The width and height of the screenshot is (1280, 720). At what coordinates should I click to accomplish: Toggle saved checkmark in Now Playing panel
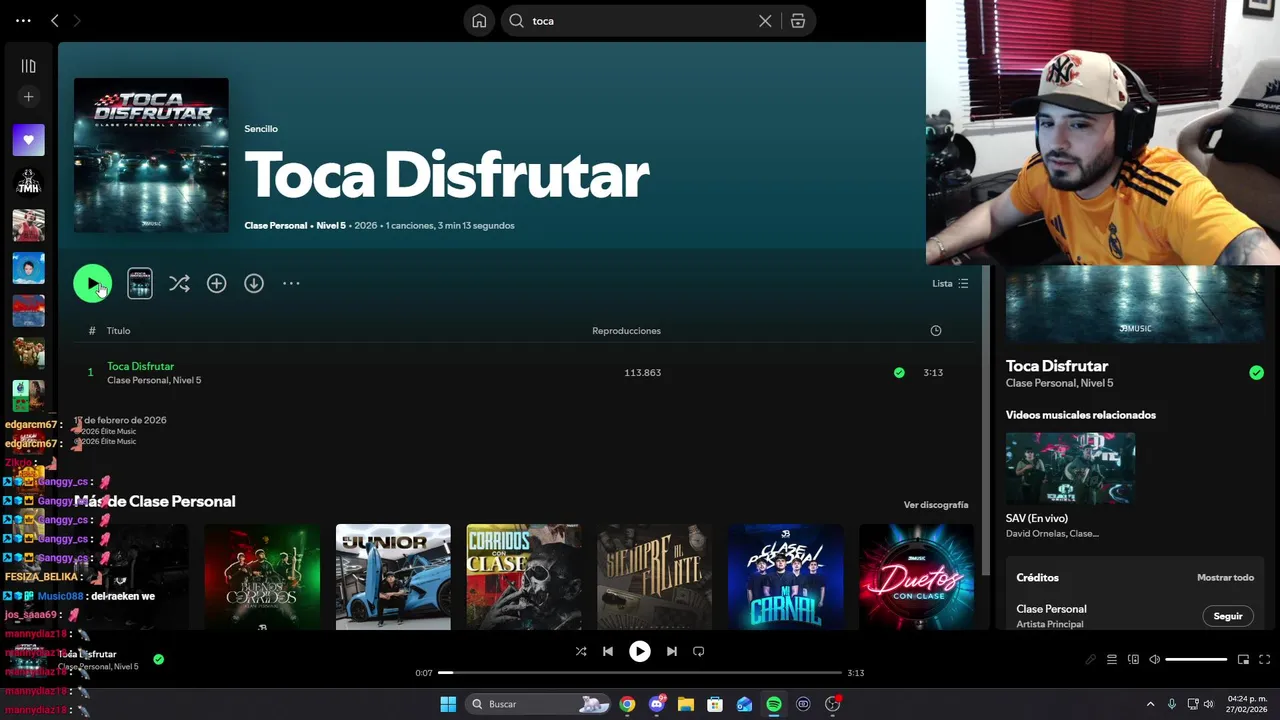coord(1256,373)
